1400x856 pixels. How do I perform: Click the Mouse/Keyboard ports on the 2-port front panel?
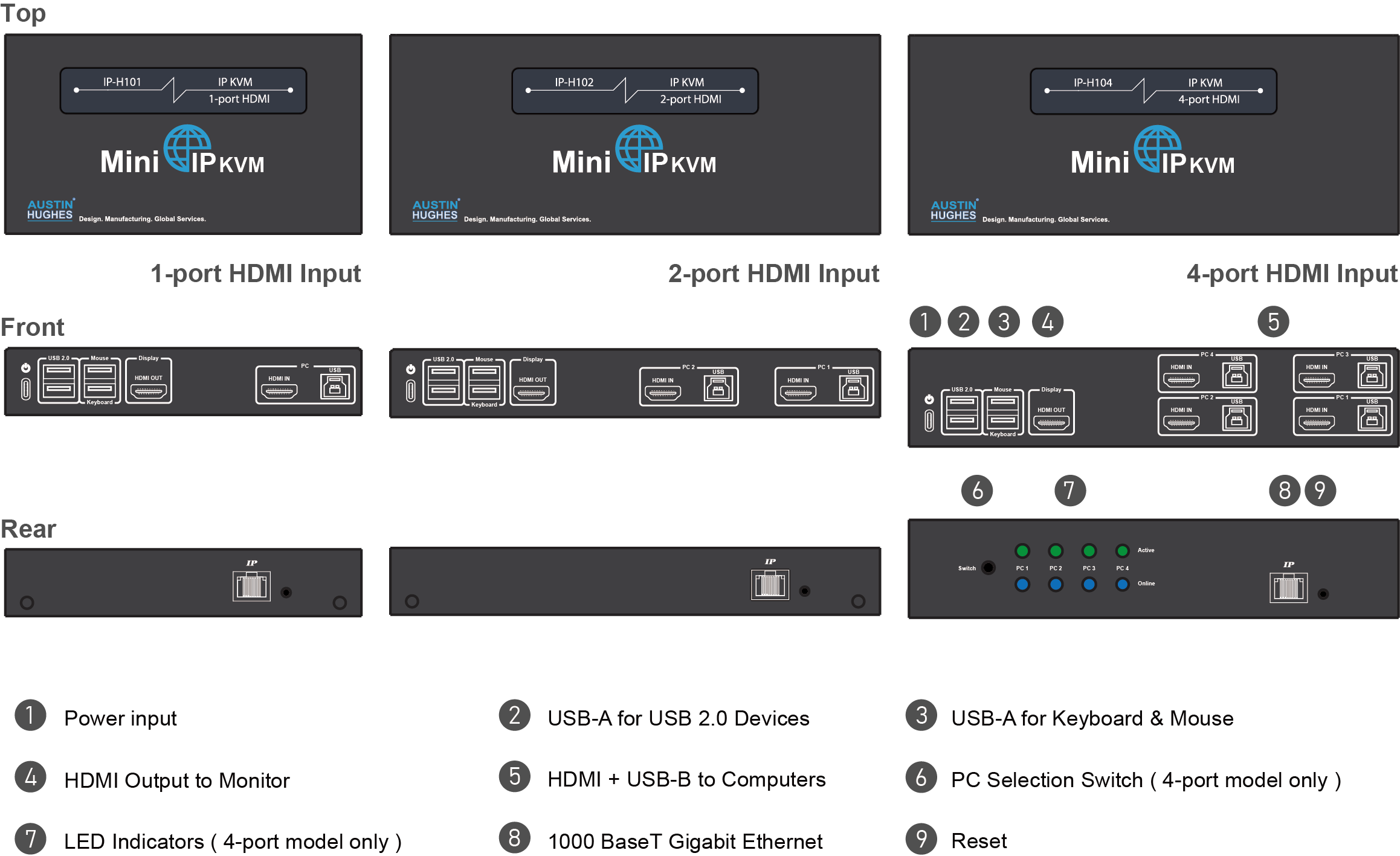484,382
